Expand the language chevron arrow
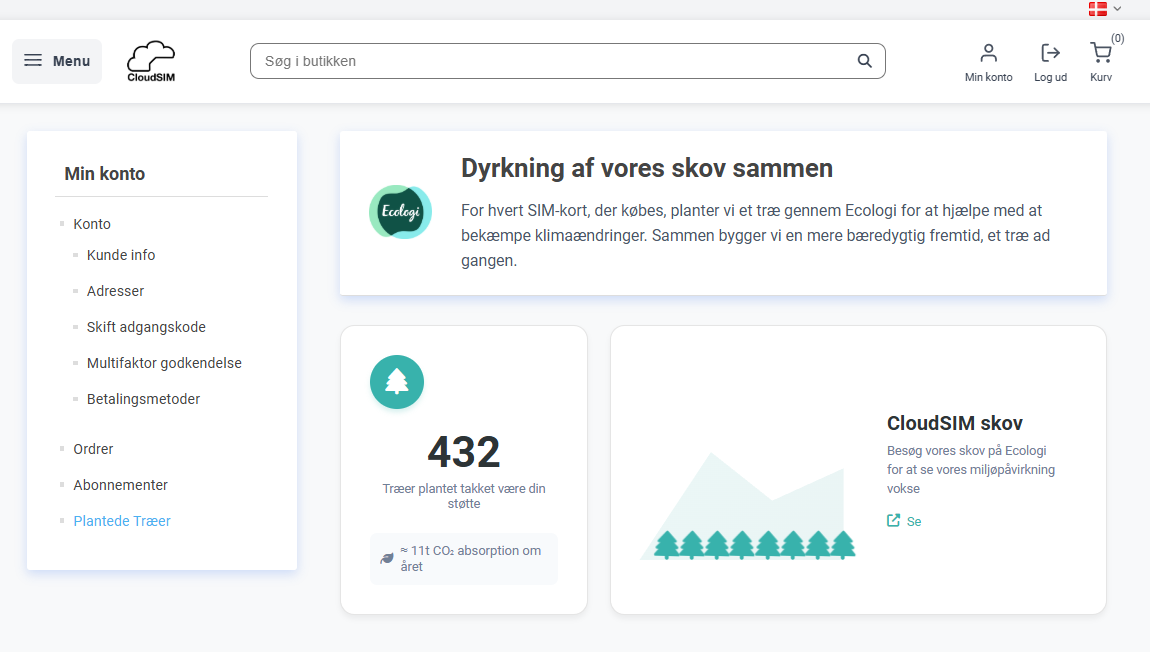Screen dimensions: 1150x652 tap(1117, 9)
